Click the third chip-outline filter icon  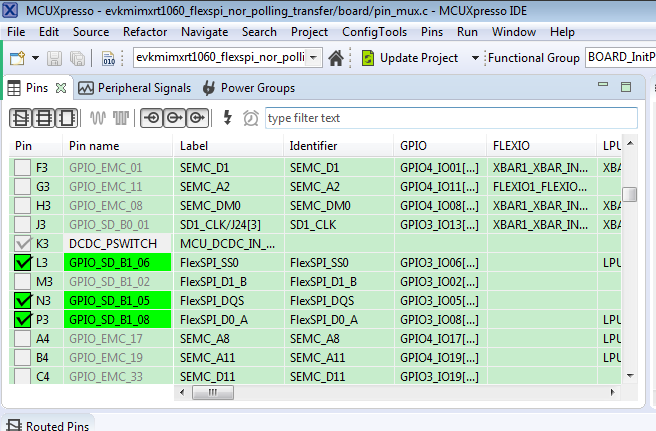67,118
